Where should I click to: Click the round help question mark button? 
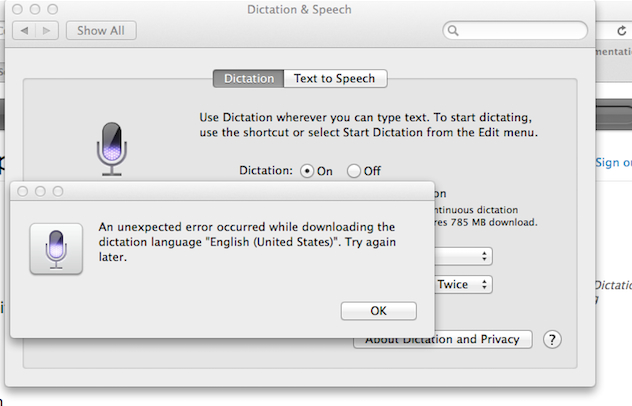coord(552,339)
